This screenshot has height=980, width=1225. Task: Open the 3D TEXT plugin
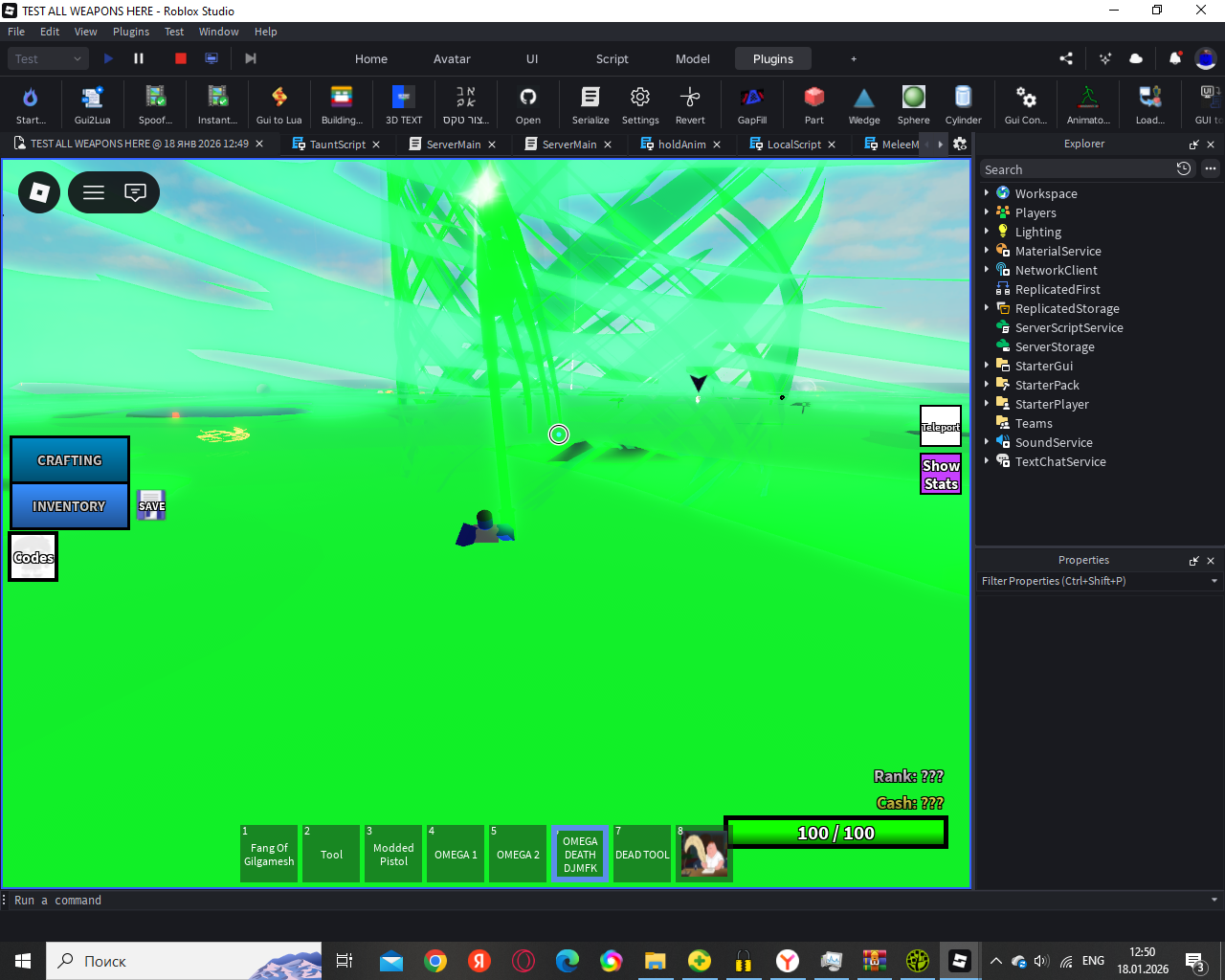point(404,104)
